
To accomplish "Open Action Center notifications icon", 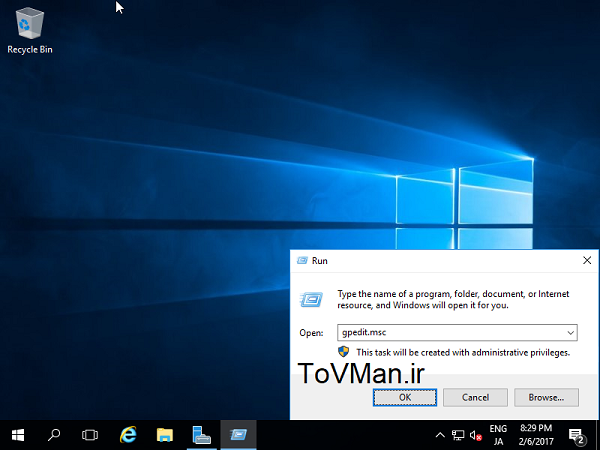I will [576, 435].
